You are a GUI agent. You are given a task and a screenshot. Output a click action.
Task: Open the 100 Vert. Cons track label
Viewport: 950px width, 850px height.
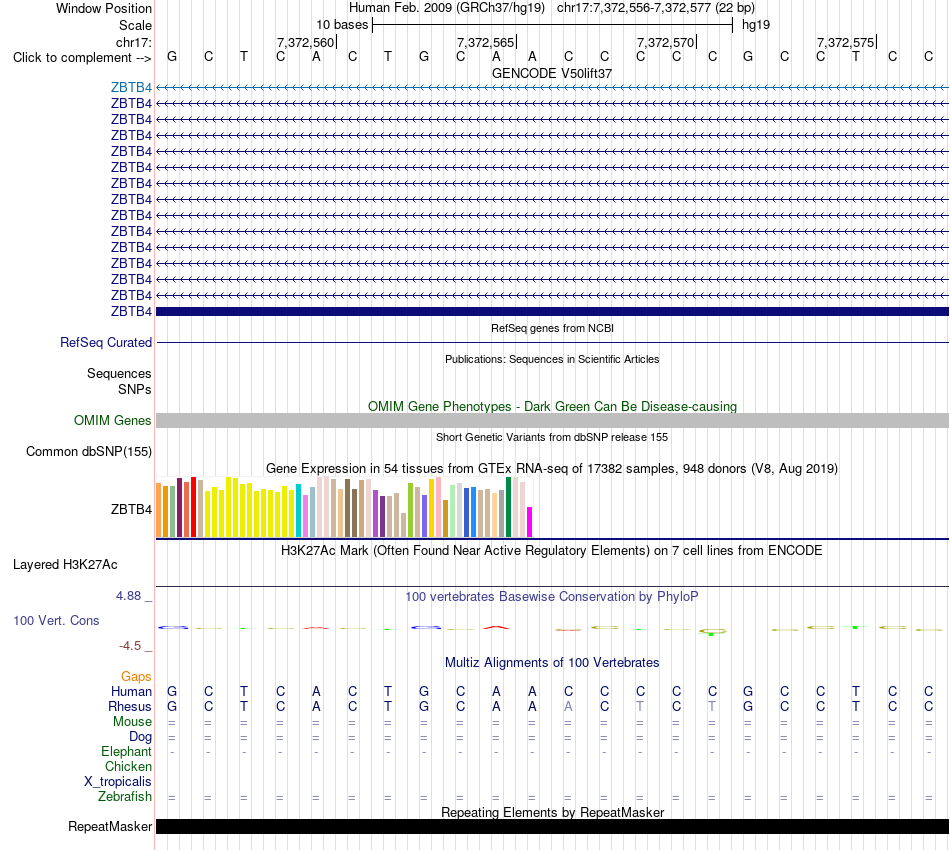pyautogui.click(x=56, y=620)
